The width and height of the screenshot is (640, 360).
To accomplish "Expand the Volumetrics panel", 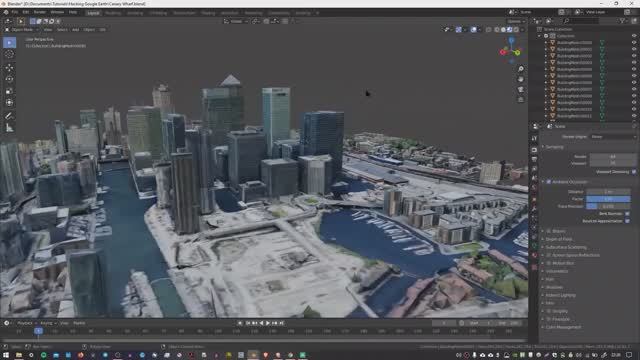I will pyautogui.click(x=556, y=271).
